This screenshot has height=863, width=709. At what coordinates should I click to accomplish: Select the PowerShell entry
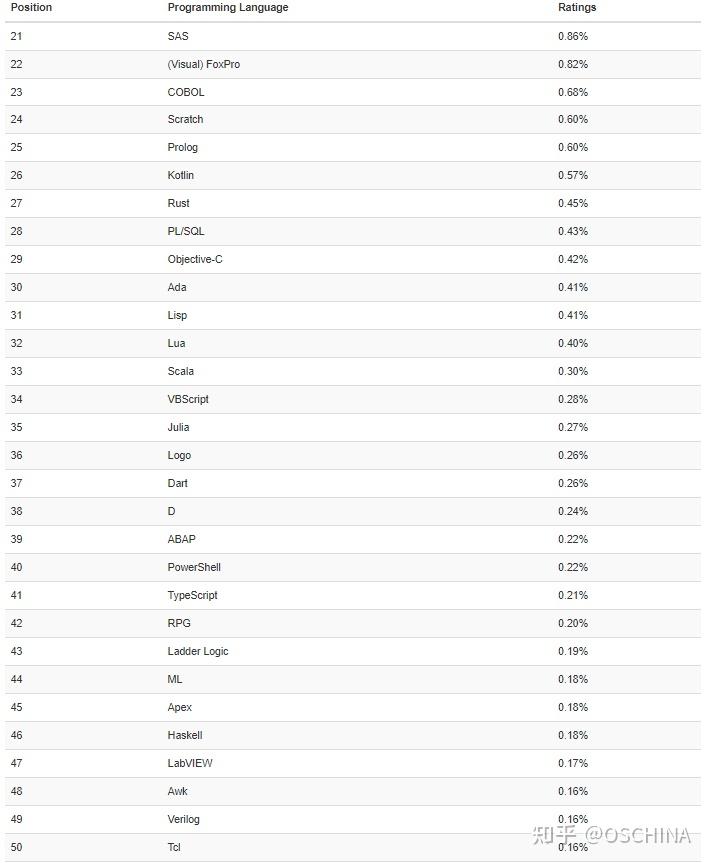pyautogui.click(x=194, y=567)
